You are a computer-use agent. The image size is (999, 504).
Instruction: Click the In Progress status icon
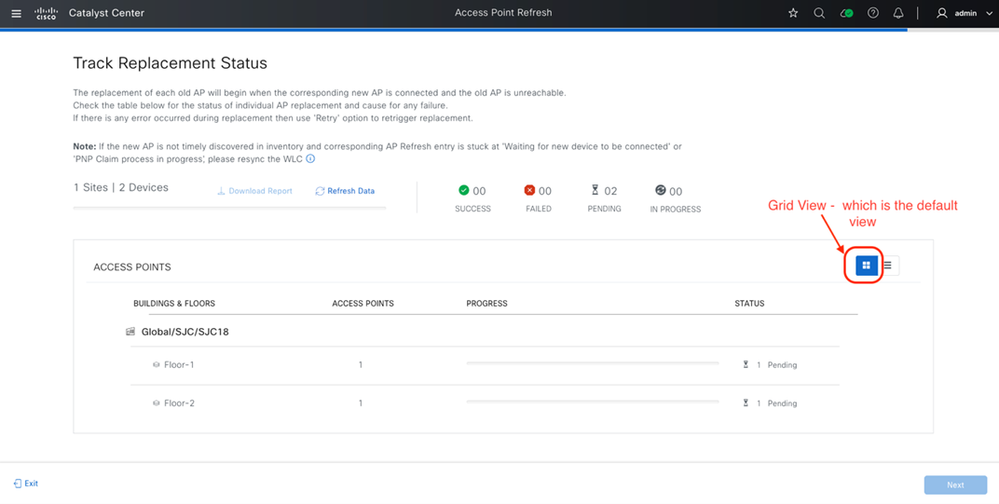coord(660,190)
